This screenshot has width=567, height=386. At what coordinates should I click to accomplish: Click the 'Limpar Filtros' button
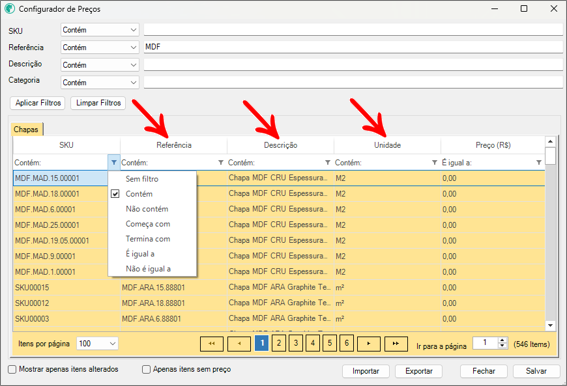pyautogui.click(x=98, y=103)
